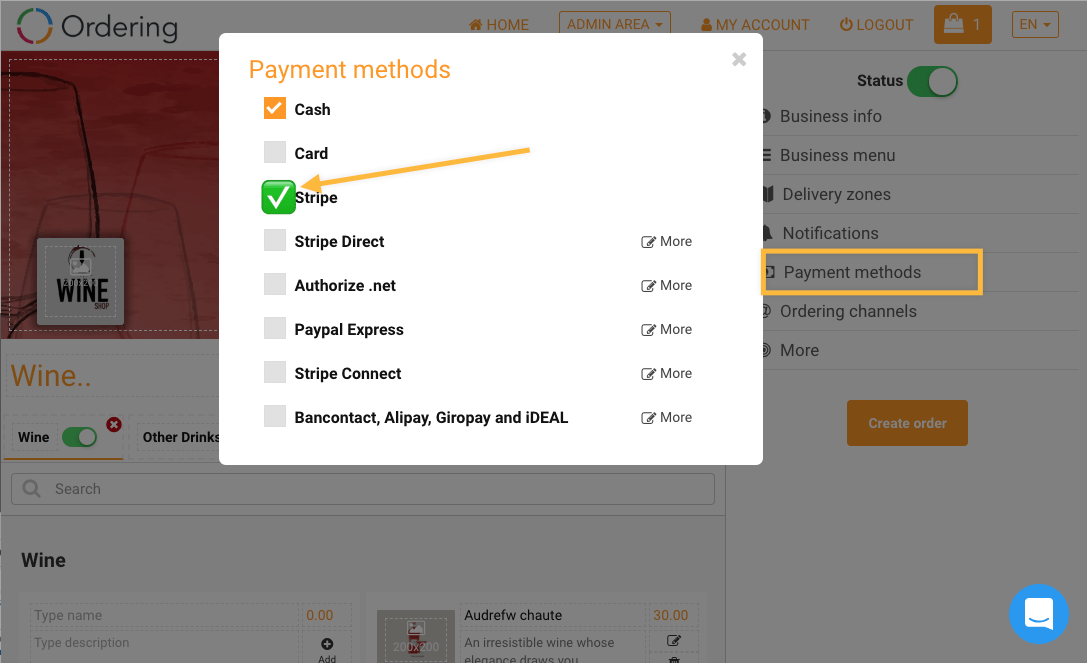Click the product Search field

tap(362, 489)
